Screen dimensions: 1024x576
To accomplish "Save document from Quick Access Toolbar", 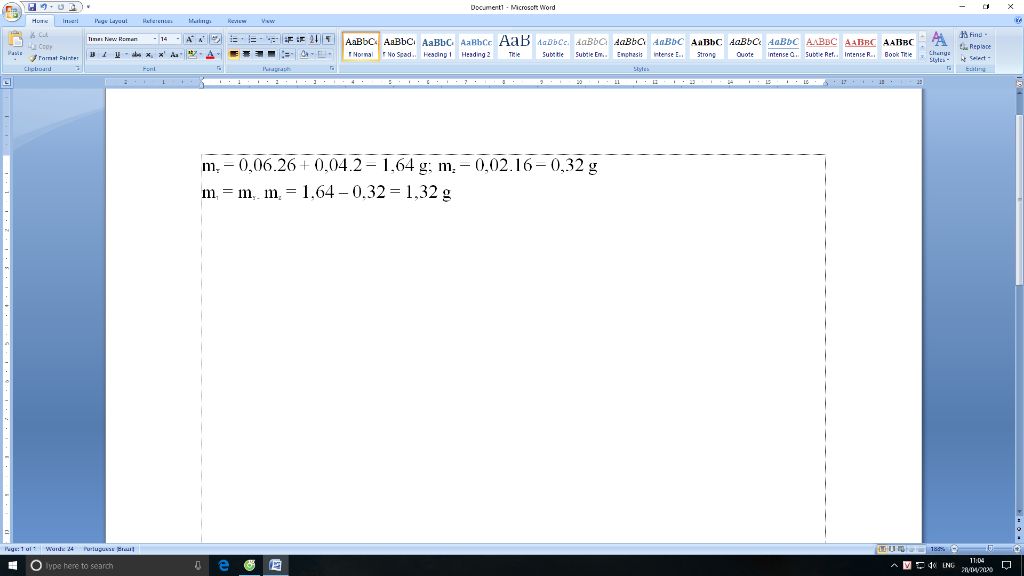I will pos(31,7).
